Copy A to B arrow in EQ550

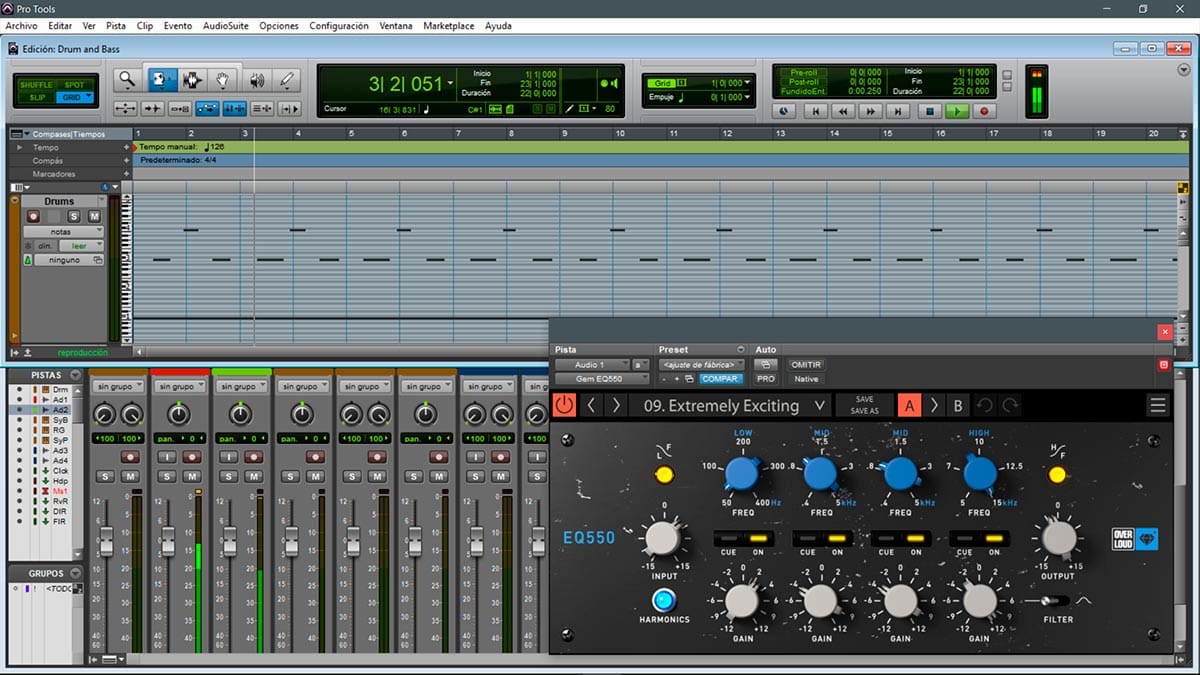pos(934,405)
